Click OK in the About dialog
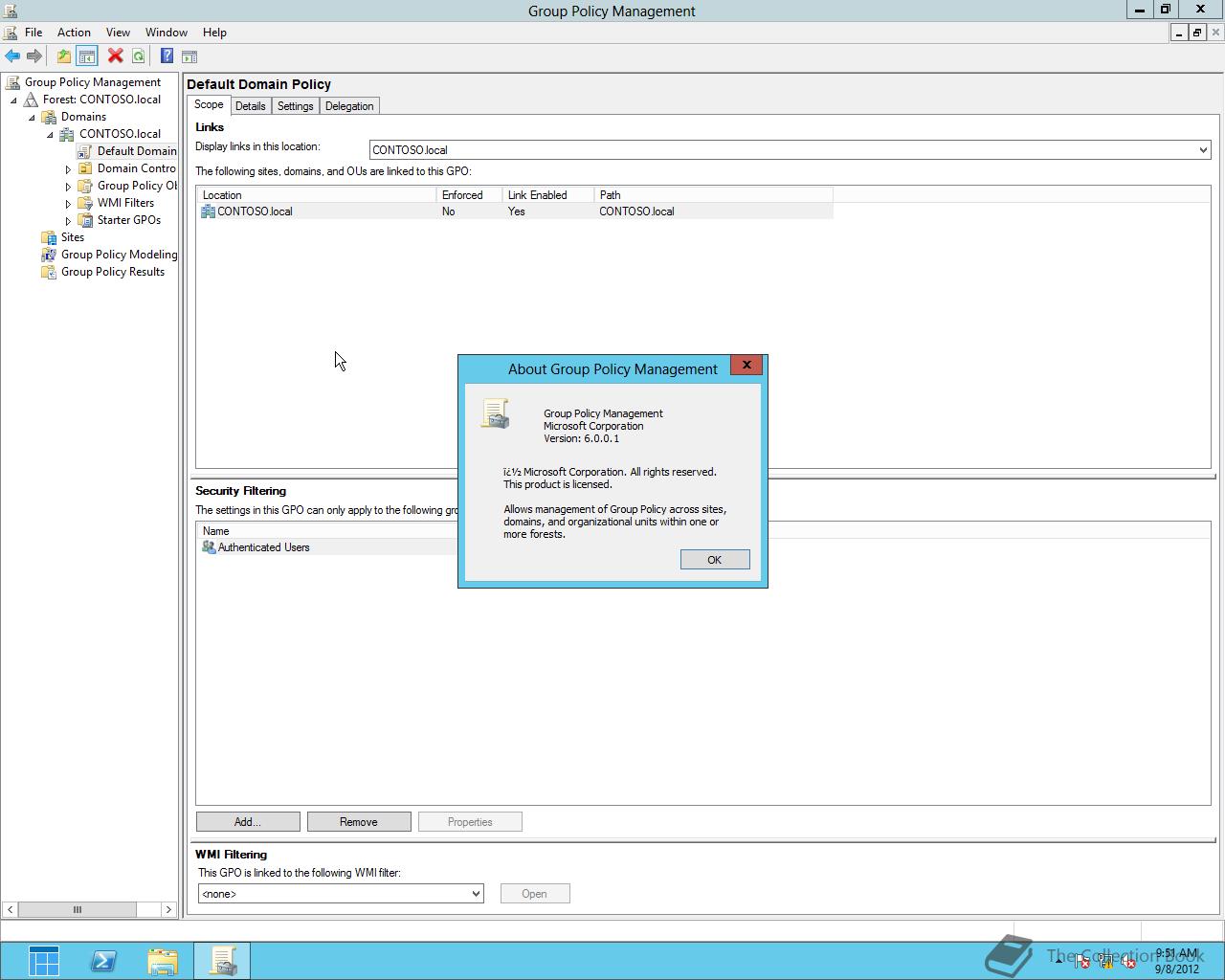Screen dimensions: 1225x980 [x=715, y=560]
